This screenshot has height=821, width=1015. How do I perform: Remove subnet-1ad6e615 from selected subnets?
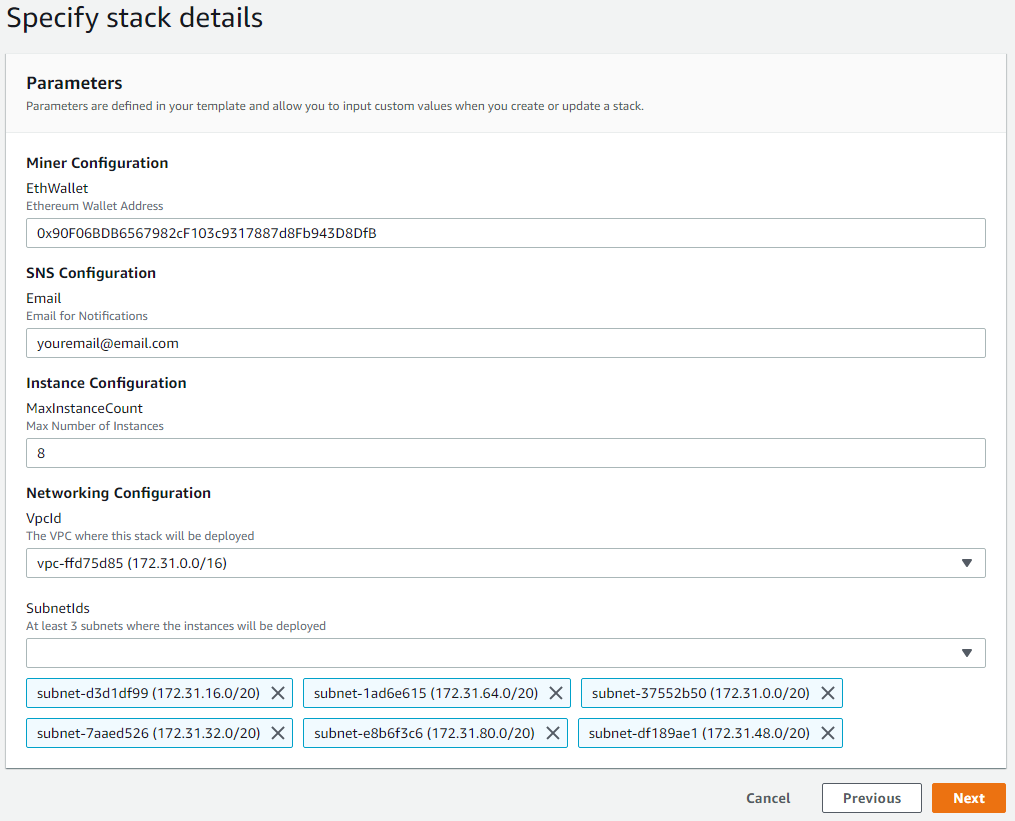[x=556, y=692]
